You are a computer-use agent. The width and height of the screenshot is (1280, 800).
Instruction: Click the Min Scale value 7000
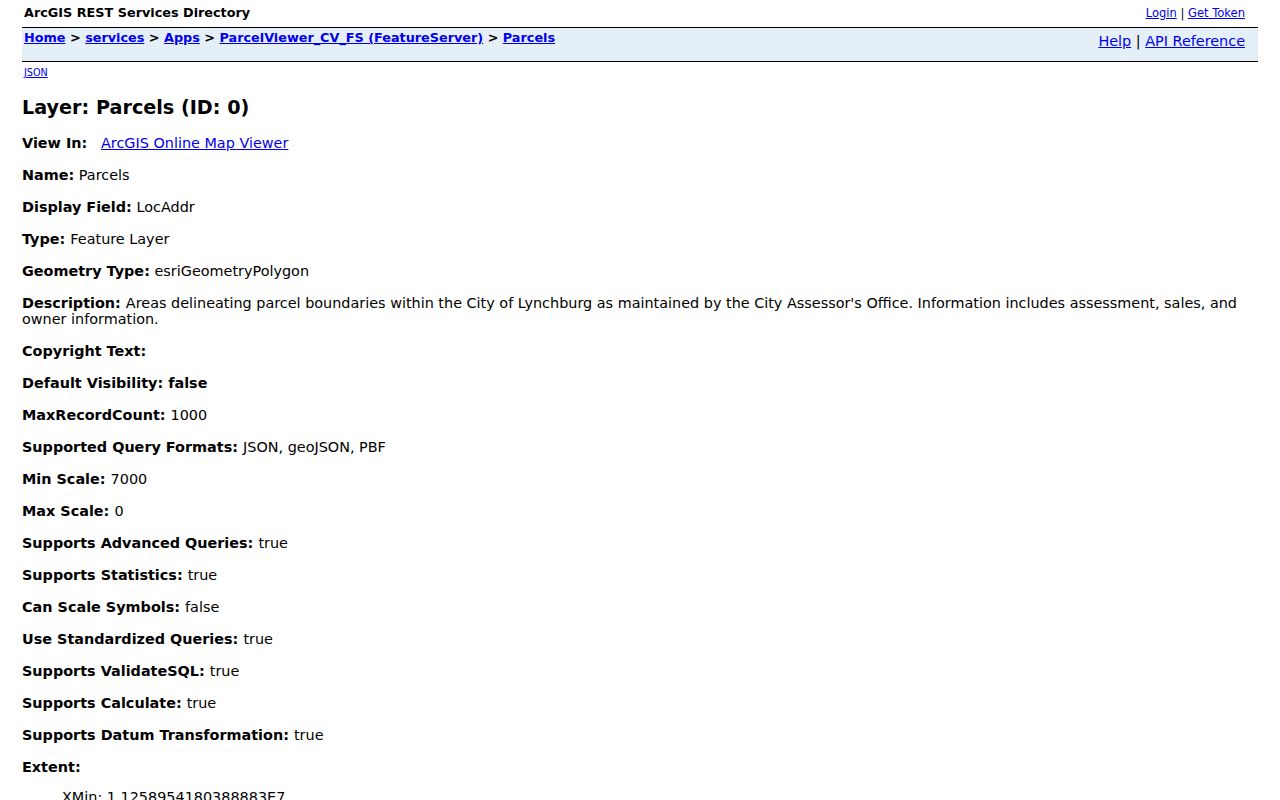(x=129, y=479)
